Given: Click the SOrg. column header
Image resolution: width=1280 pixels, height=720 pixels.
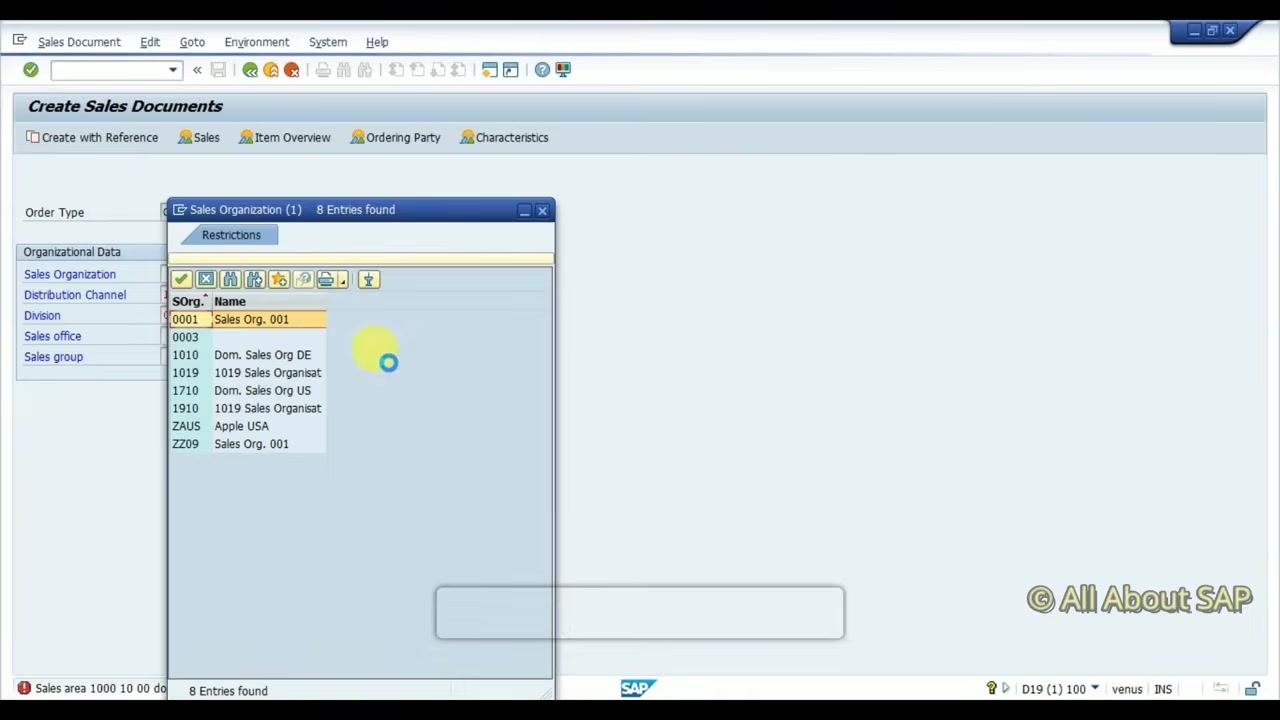Looking at the screenshot, I should coord(190,302).
